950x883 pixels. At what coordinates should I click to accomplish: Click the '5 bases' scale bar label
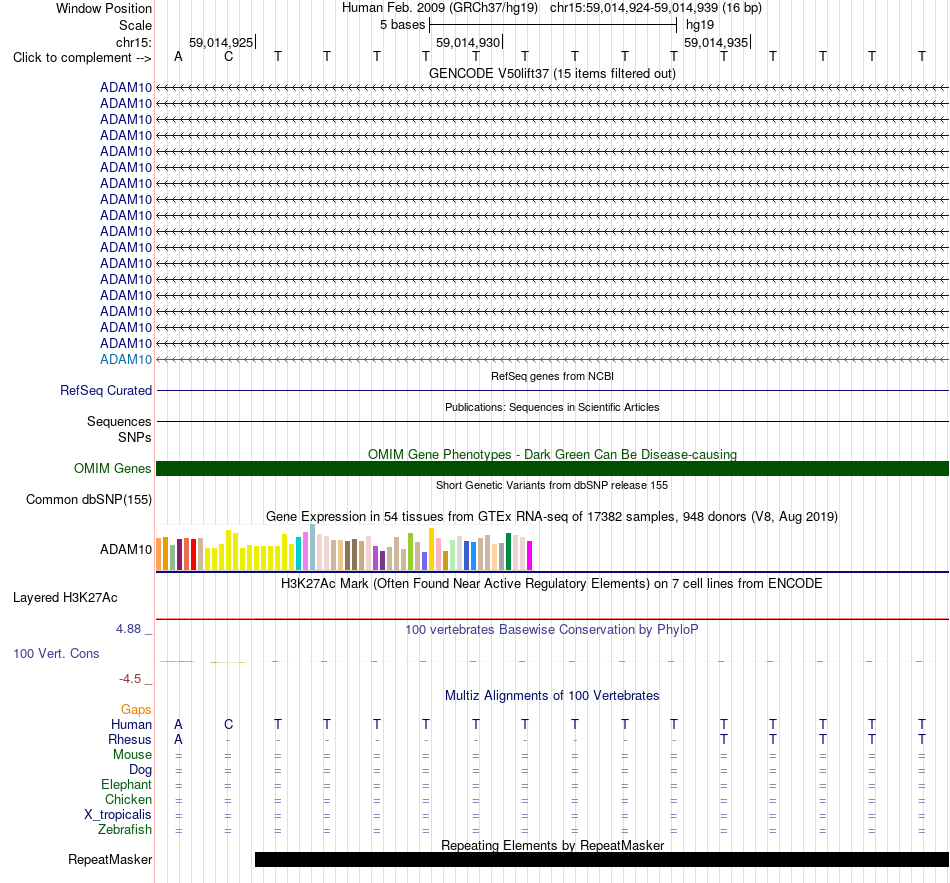click(403, 25)
